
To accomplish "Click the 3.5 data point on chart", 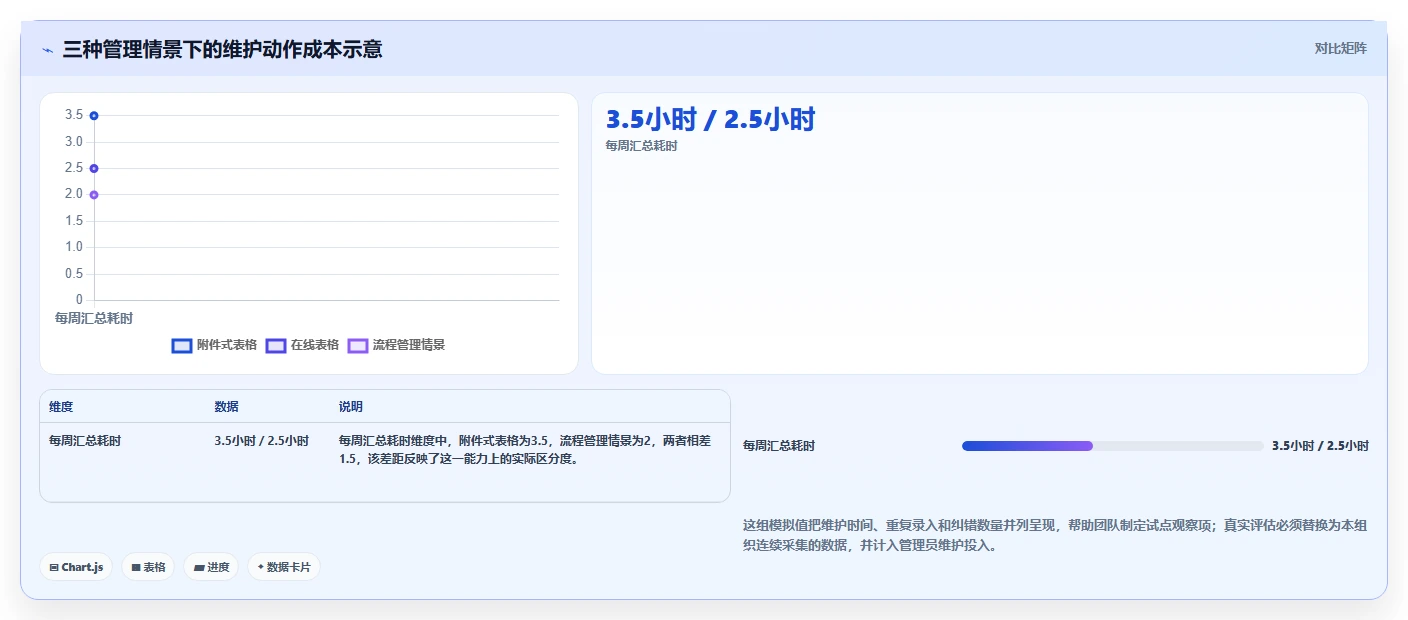I will pos(94,116).
